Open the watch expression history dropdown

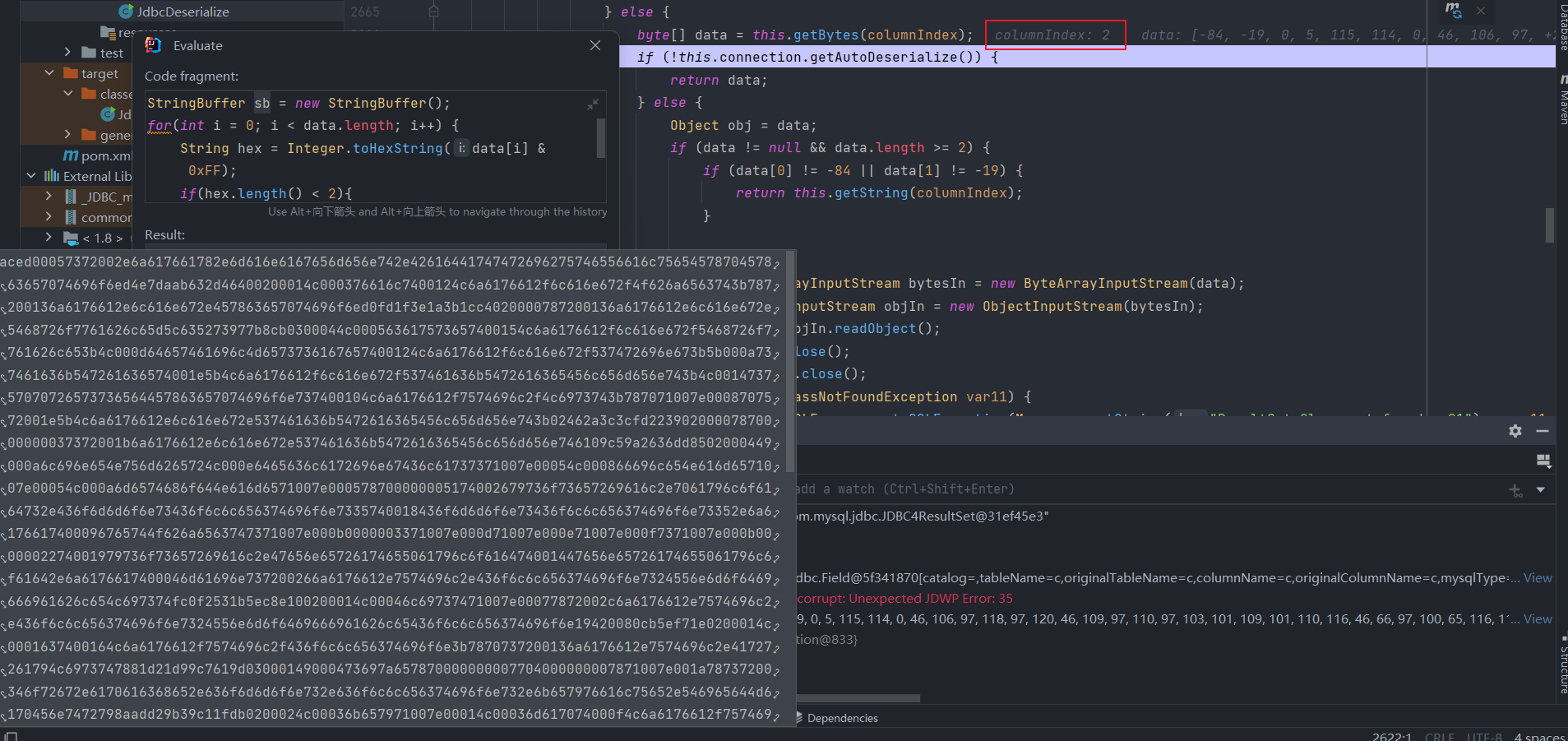pos(1540,490)
